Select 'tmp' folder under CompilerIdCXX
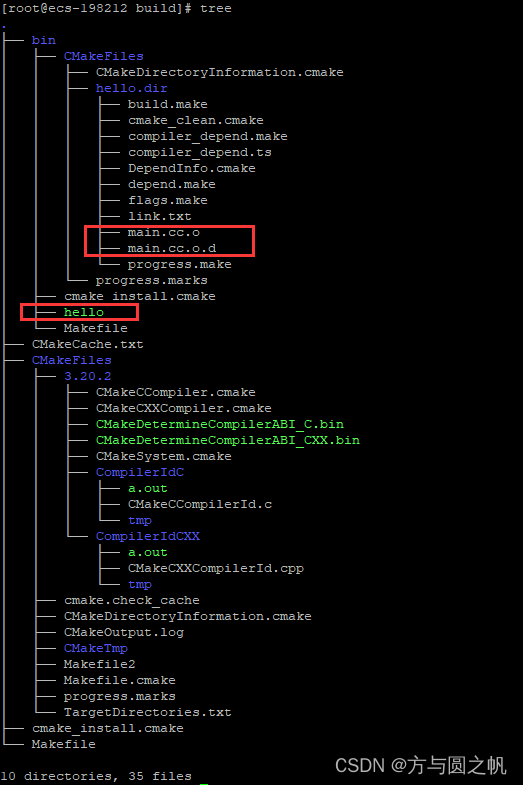The height and width of the screenshot is (785, 523). pyautogui.click(x=140, y=585)
